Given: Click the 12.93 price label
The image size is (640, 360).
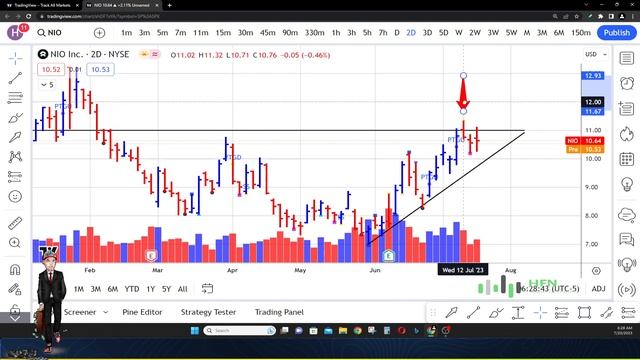Looking at the screenshot, I should point(593,76).
